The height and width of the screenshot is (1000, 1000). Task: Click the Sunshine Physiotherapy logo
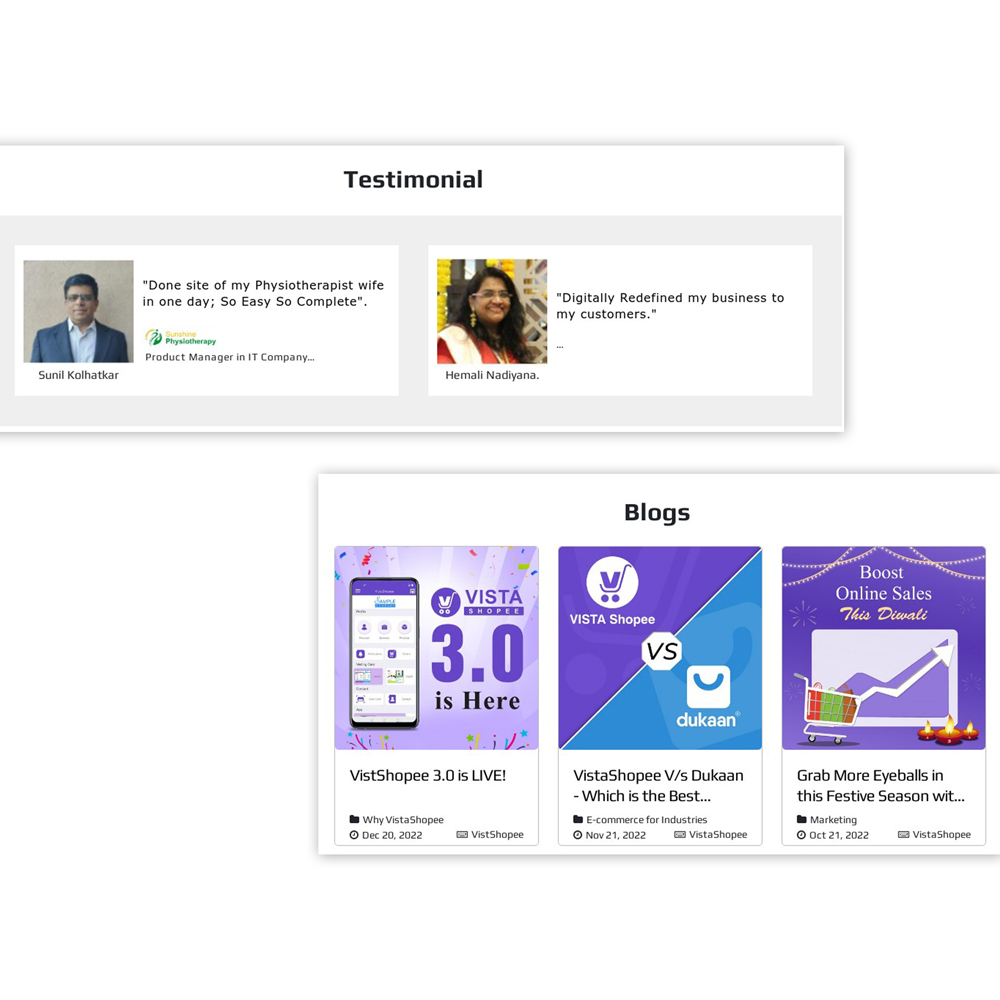pyautogui.click(x=180, y=337)
